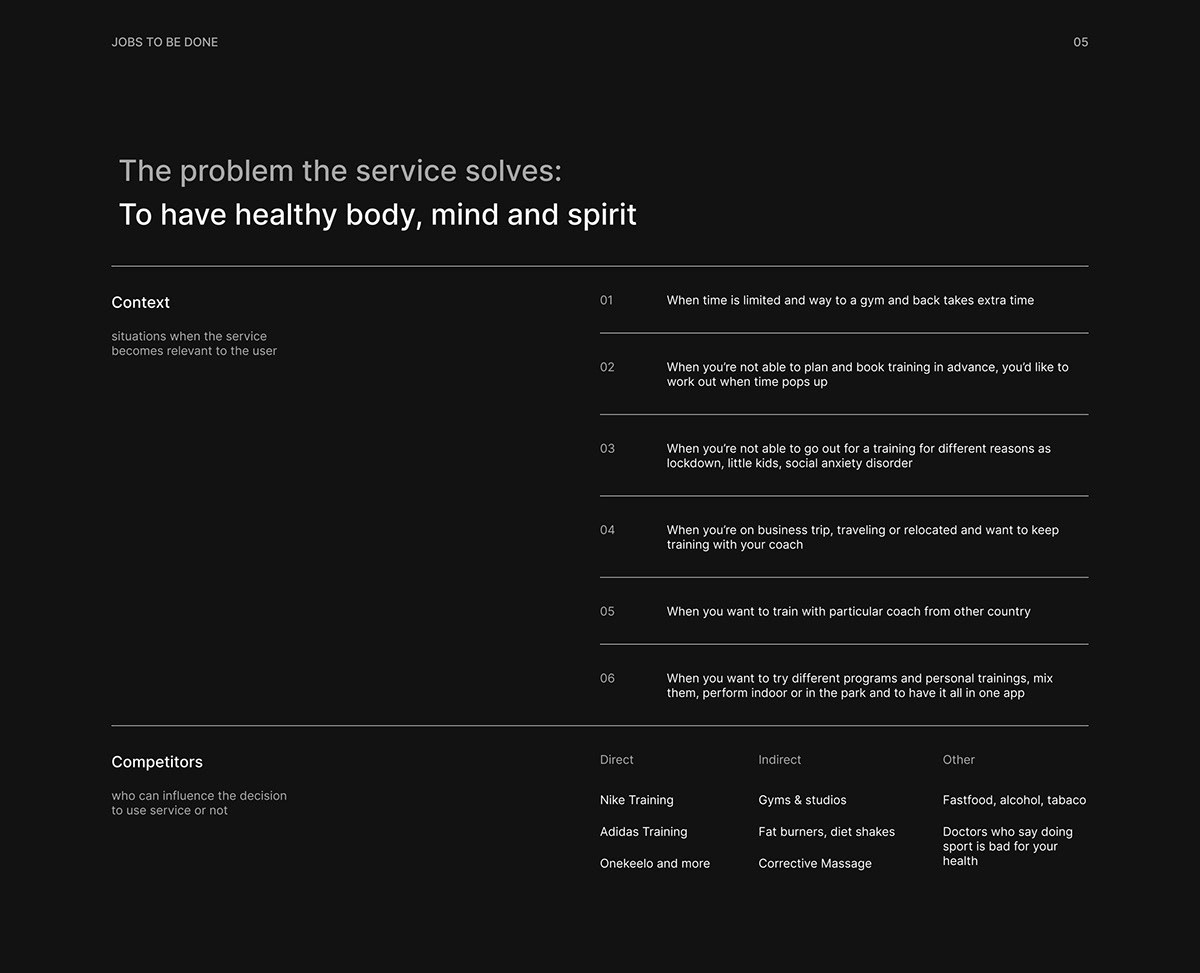Select the Indirect column header

click(x=780, y=760)
